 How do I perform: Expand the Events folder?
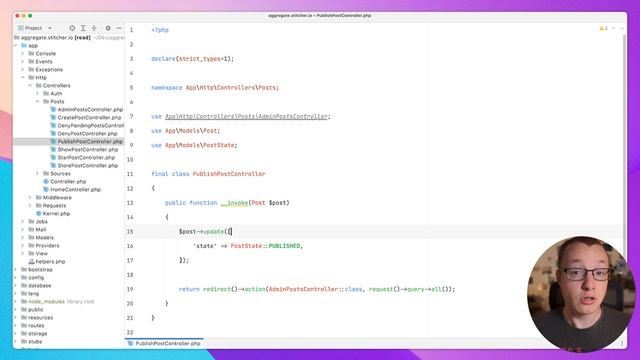point(23,62)
